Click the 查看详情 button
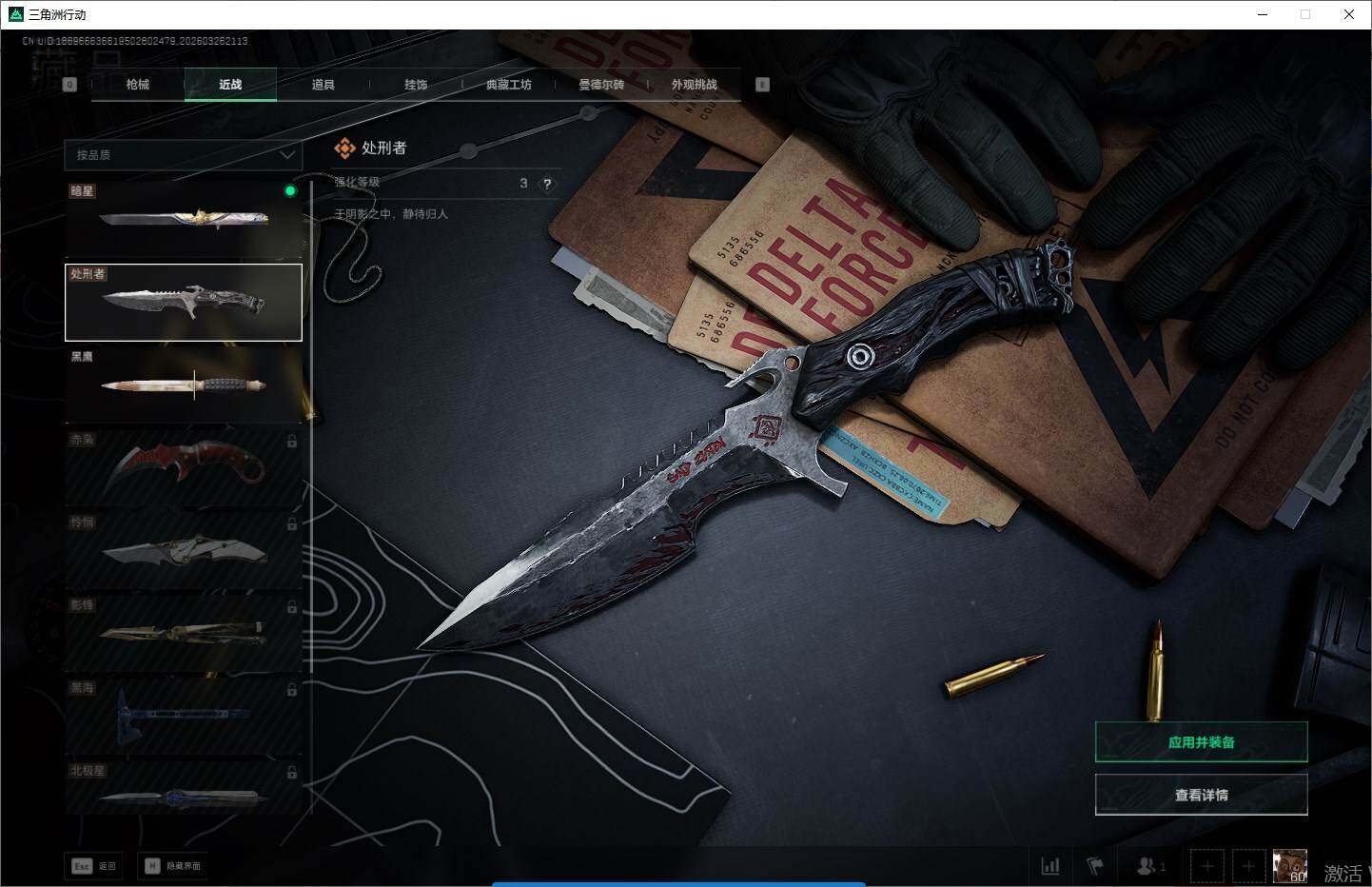This screenshot has width=1372, height=887. (x=1201, y=795)
